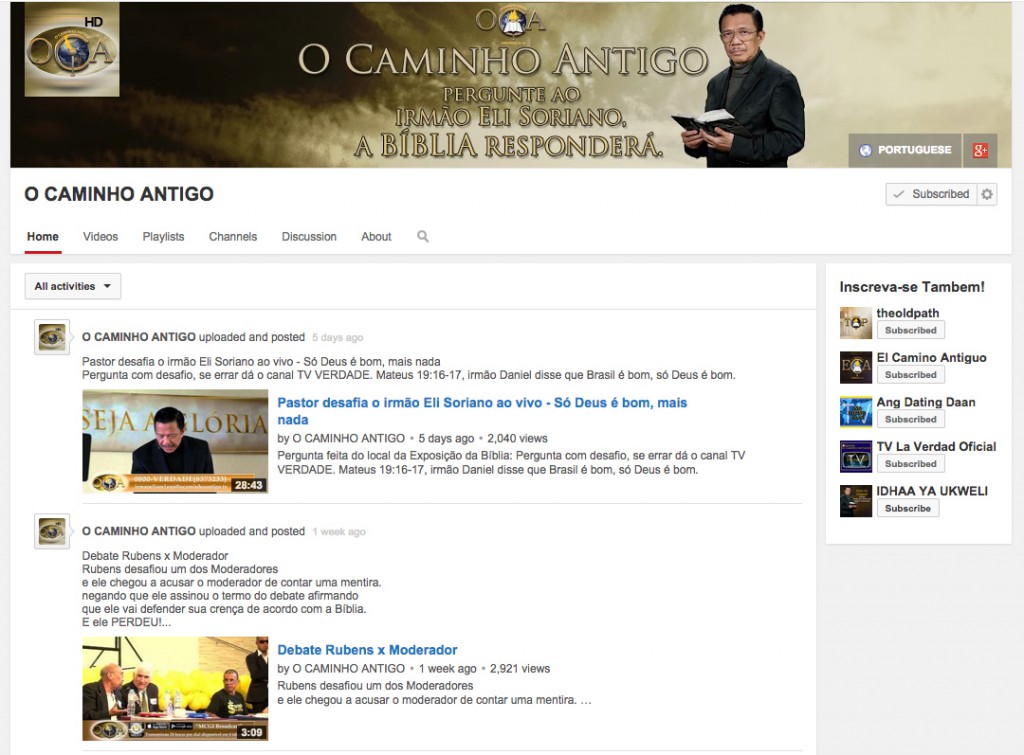This screenshot has width=1024, height=755.
Task: Click uploader avatar beside the 1 week ago post
Action: pyautogui.click(x=52, y=532)
